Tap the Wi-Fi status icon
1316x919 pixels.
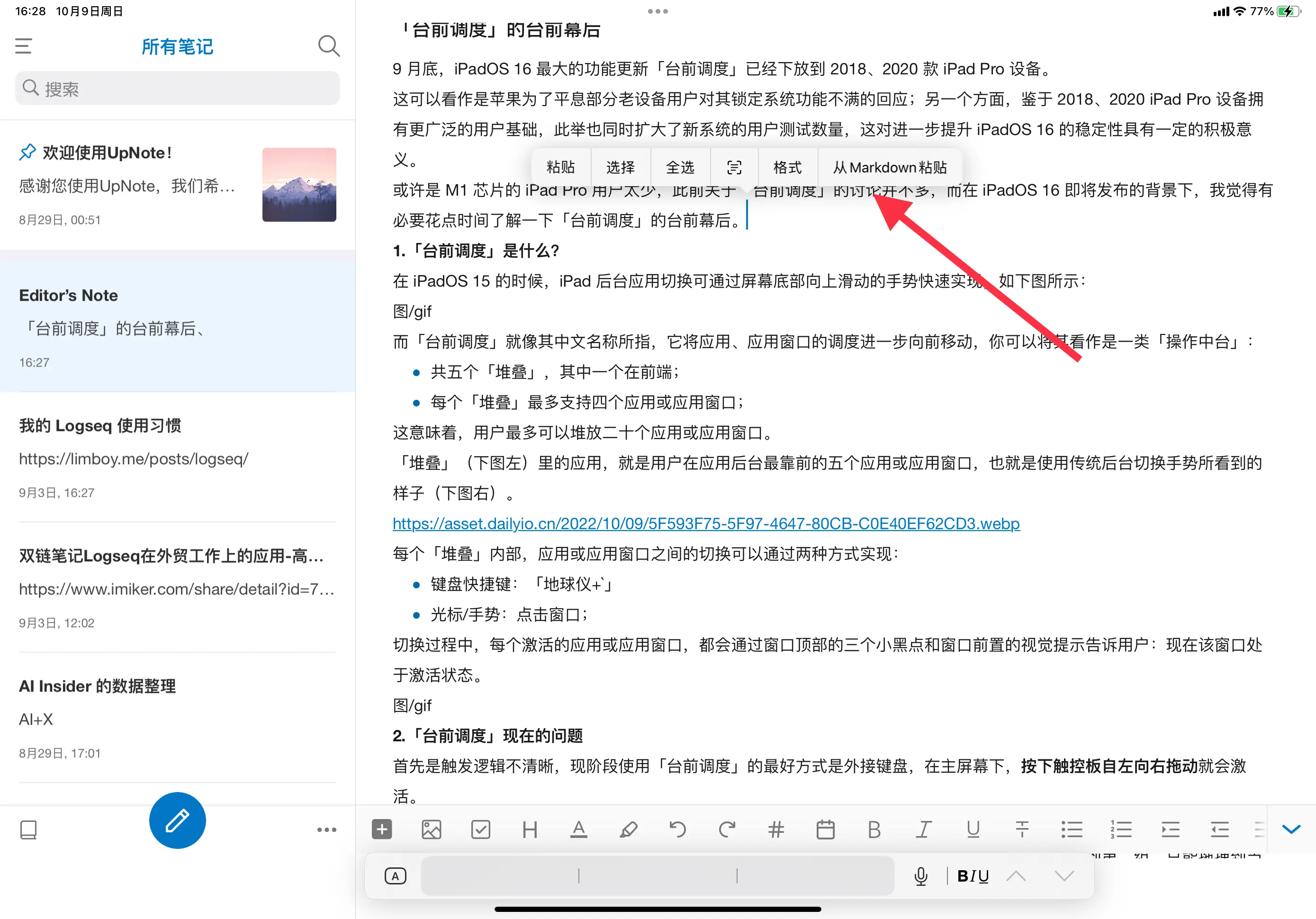1239,11
